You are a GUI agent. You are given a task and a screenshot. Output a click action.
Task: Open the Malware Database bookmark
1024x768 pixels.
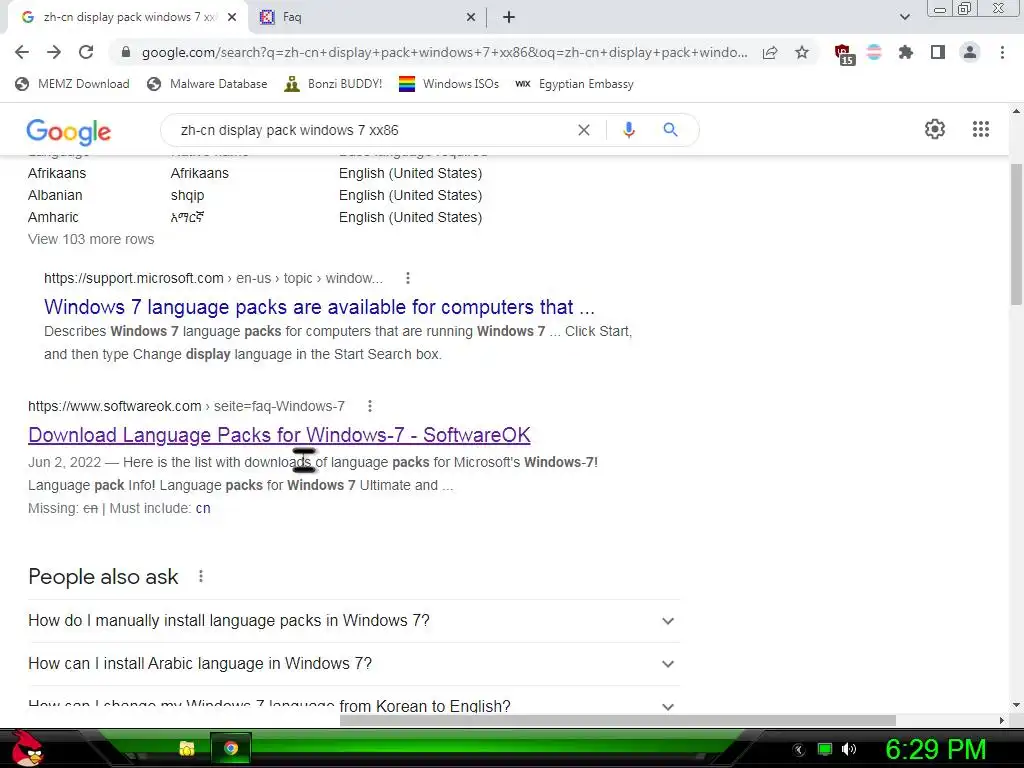point(207,84)
